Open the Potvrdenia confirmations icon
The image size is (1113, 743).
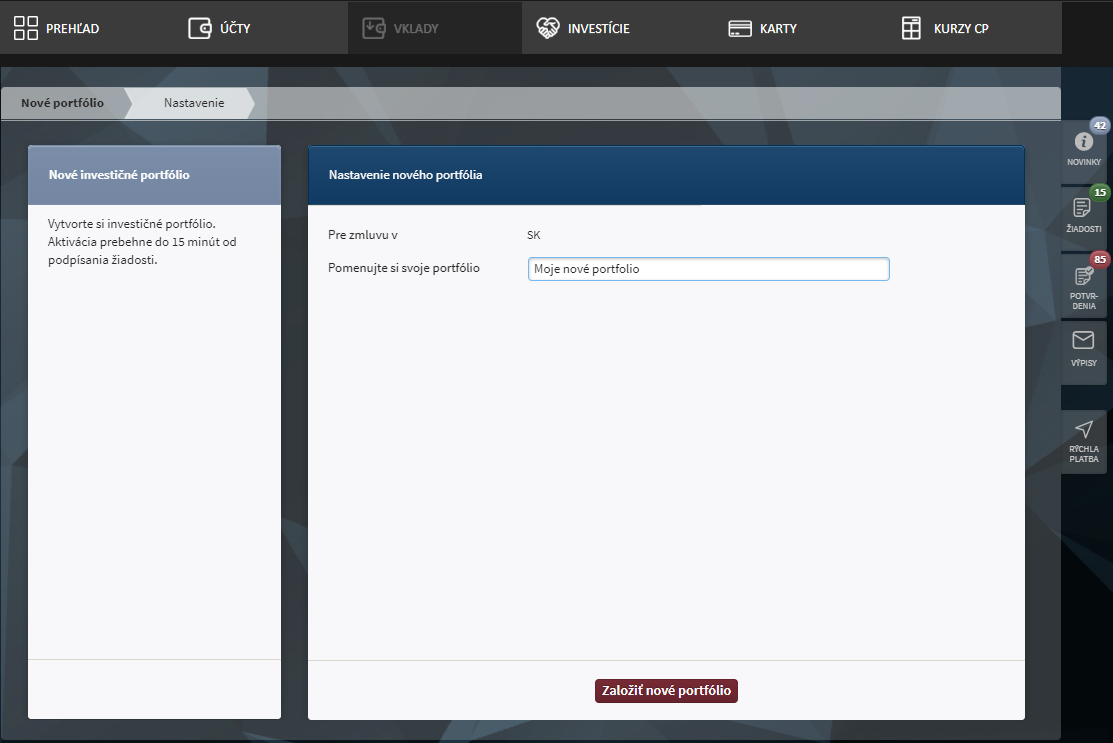1082,276
